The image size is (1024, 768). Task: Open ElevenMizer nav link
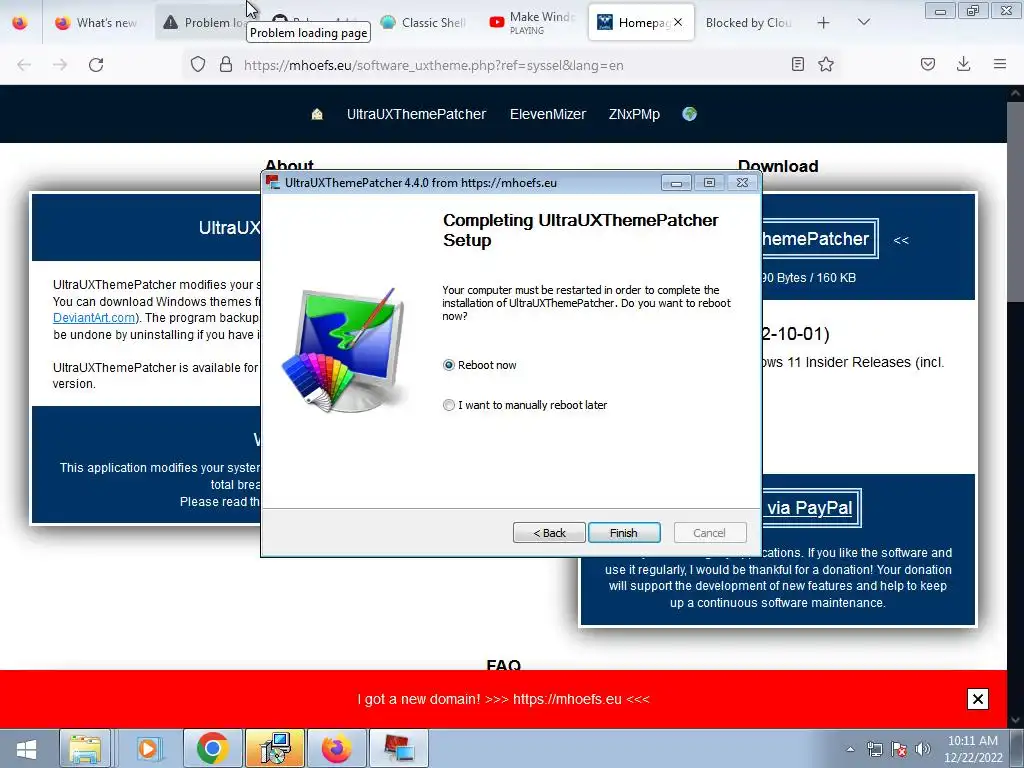click(x=548, y=114)
